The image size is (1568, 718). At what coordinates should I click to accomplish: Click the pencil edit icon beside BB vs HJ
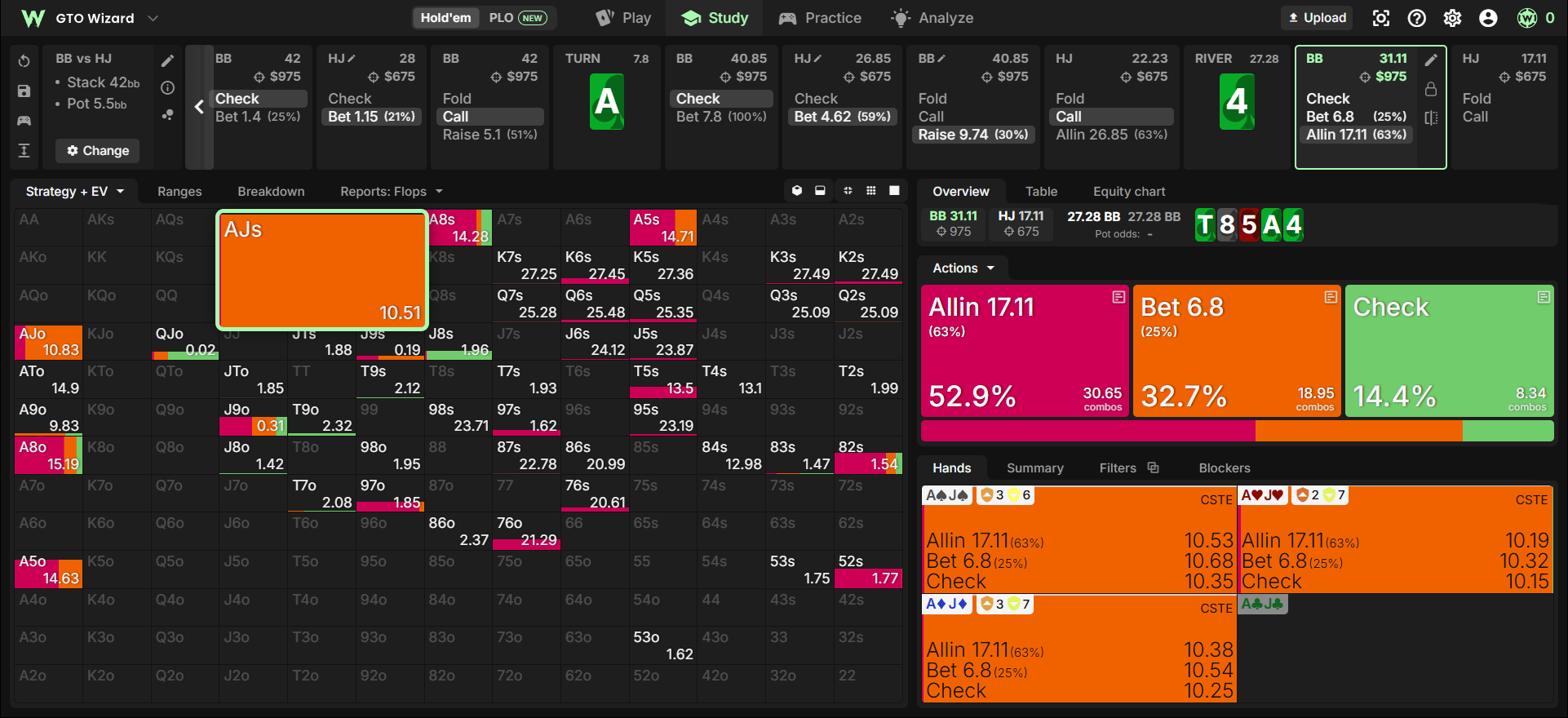[x=167, y=61]
